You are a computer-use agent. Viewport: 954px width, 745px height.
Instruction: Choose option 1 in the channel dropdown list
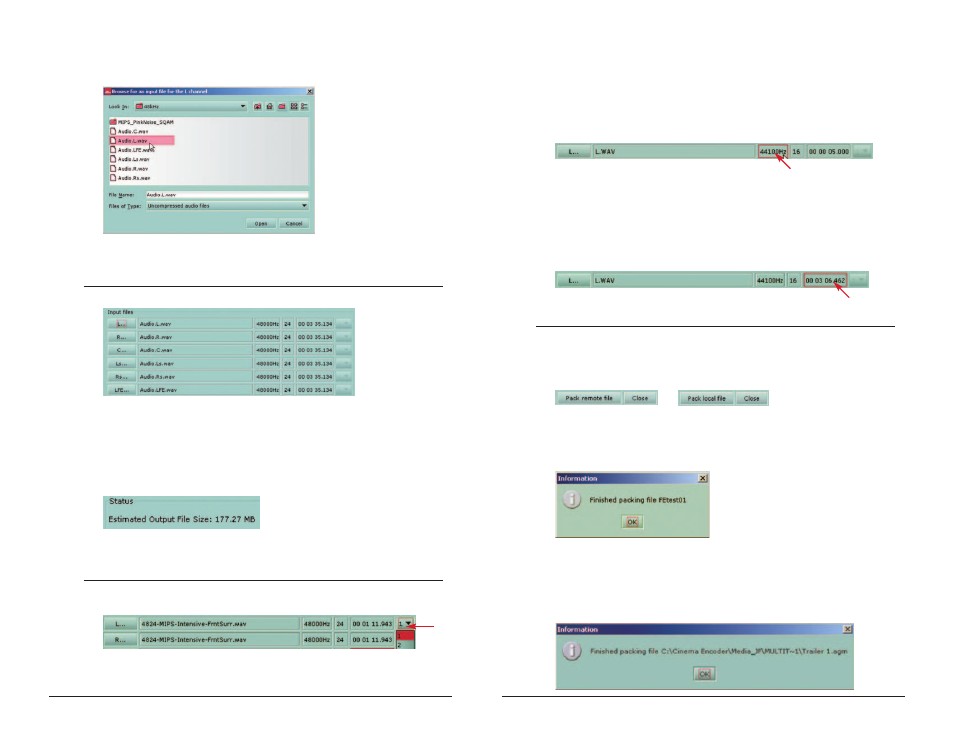405,635
